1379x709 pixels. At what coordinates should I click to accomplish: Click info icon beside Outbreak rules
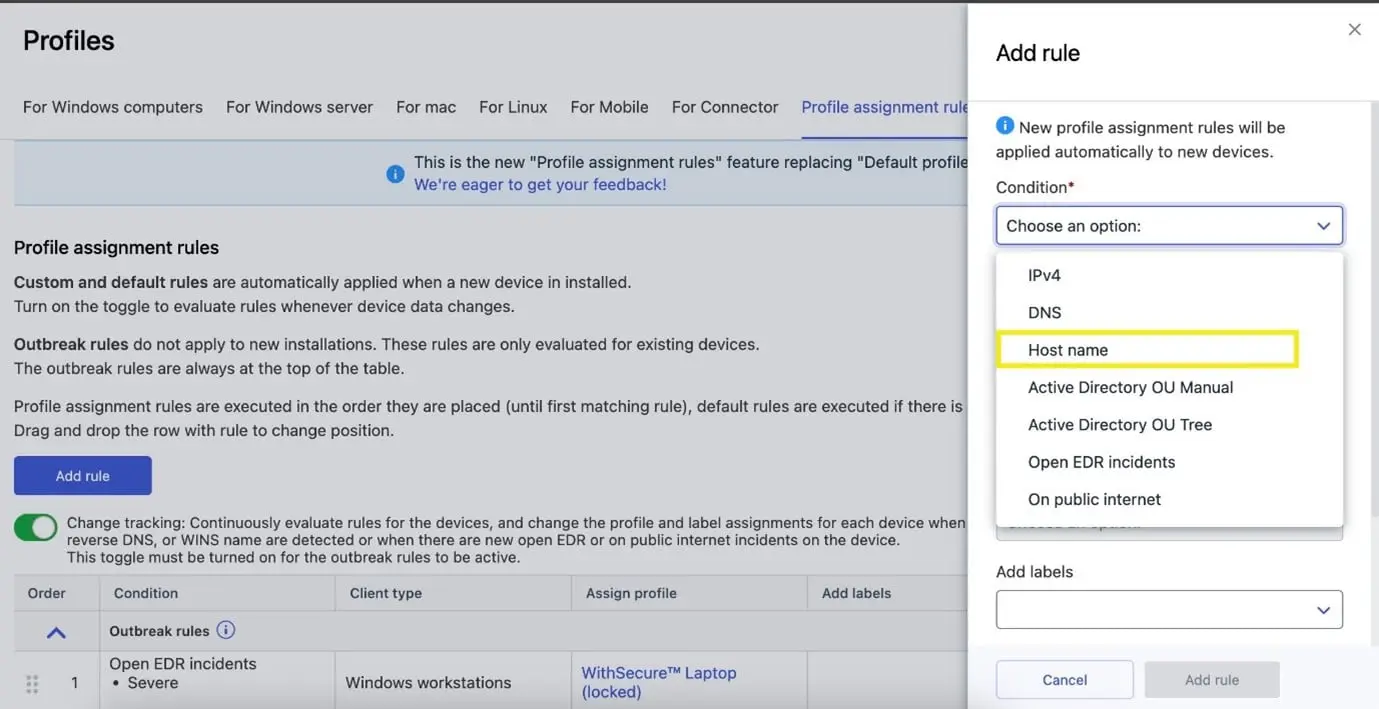226,630
